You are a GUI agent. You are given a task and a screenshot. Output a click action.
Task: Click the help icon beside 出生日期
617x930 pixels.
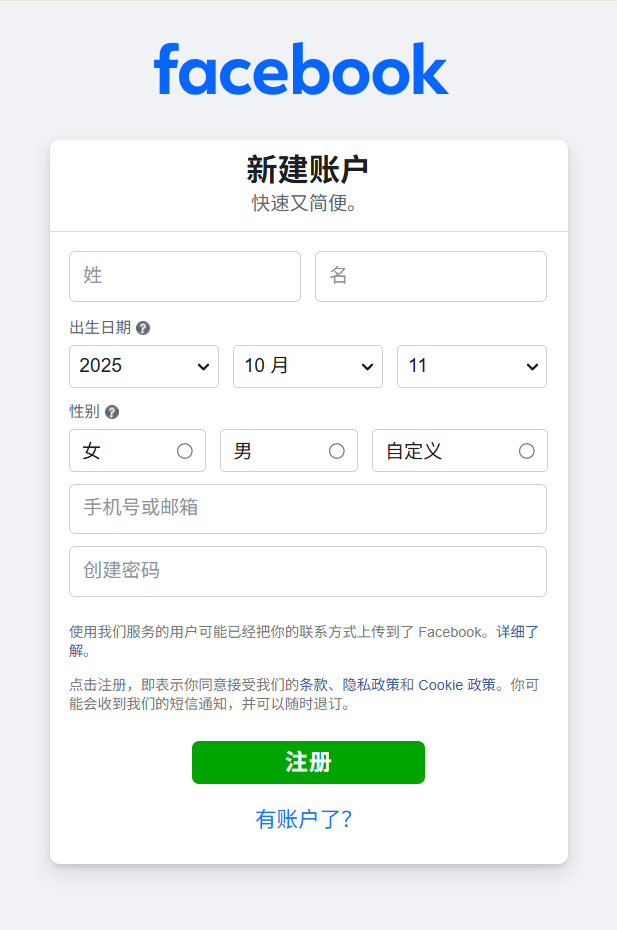pos(143,328)
